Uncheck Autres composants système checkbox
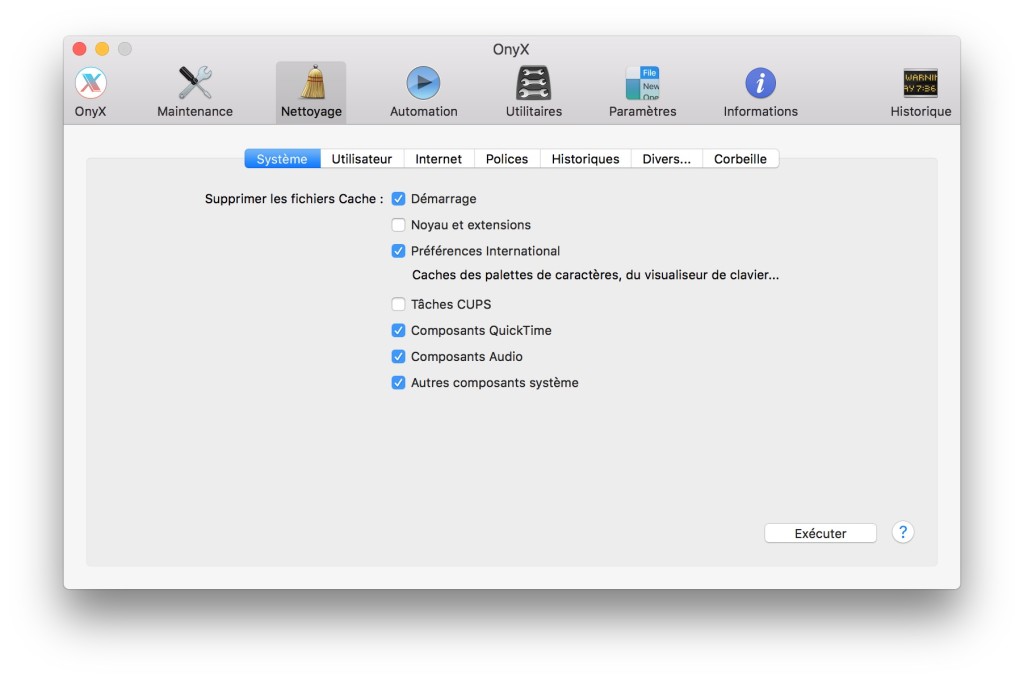This screenshot has width=1024, height=680. coord(398,383)
